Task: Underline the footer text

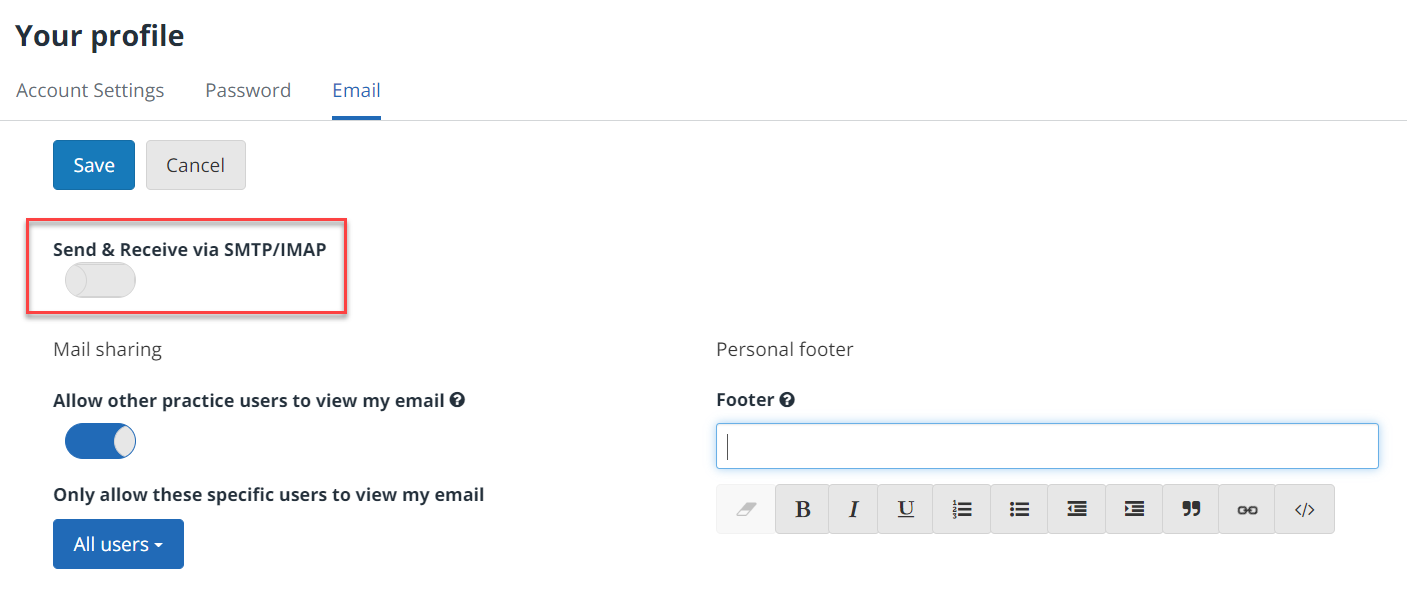Action: click(x=905, y=509)
